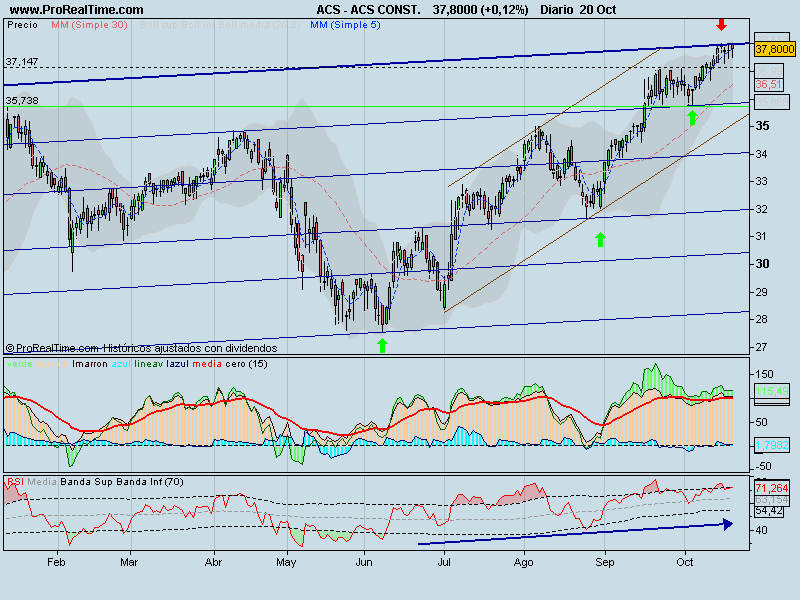Select the 'ACS - ACS CONST.' chart title
The width and height of the screenshot is (800, 600).
point(368,9)
